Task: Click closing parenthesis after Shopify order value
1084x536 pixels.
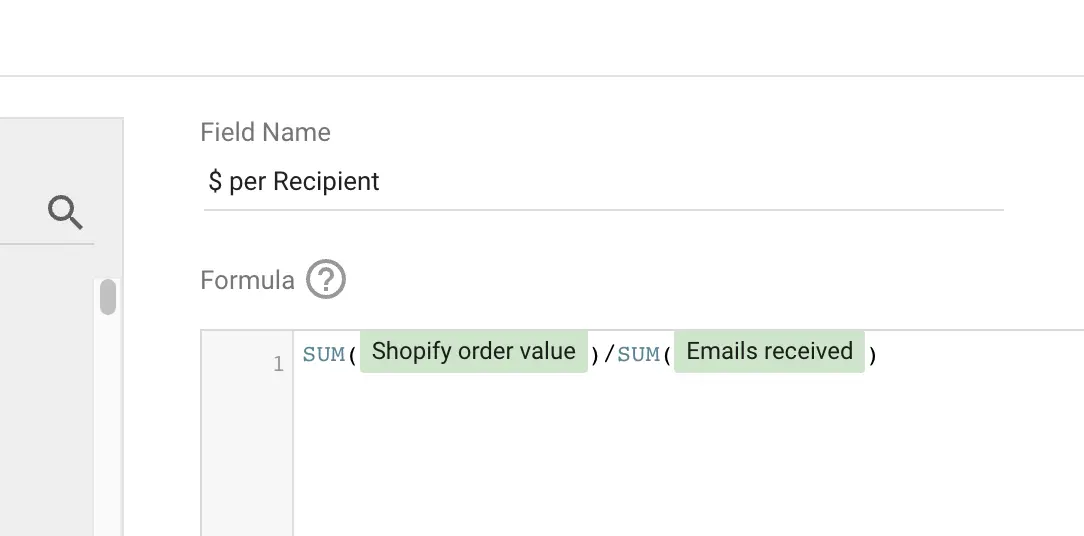Action: tap(595, 355)
